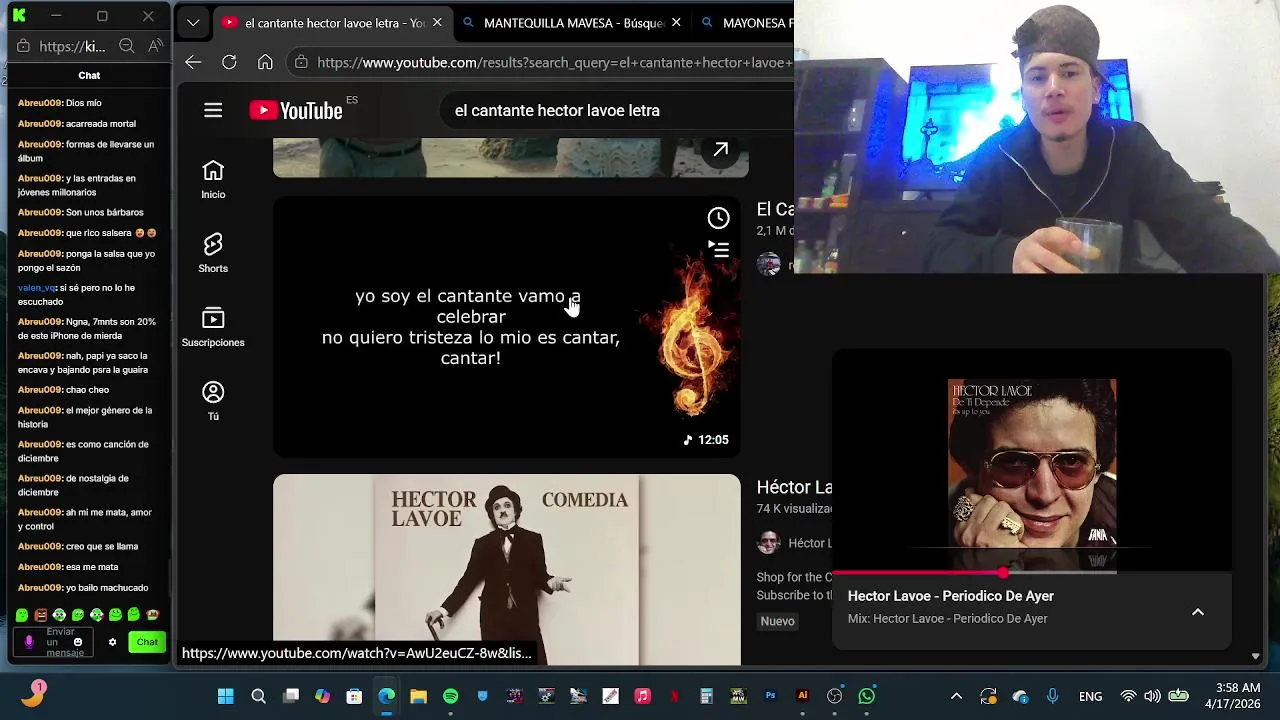Screen dimensions: 1280x720
Task: Open Kick chat settings gear
Action: [112, 642]
